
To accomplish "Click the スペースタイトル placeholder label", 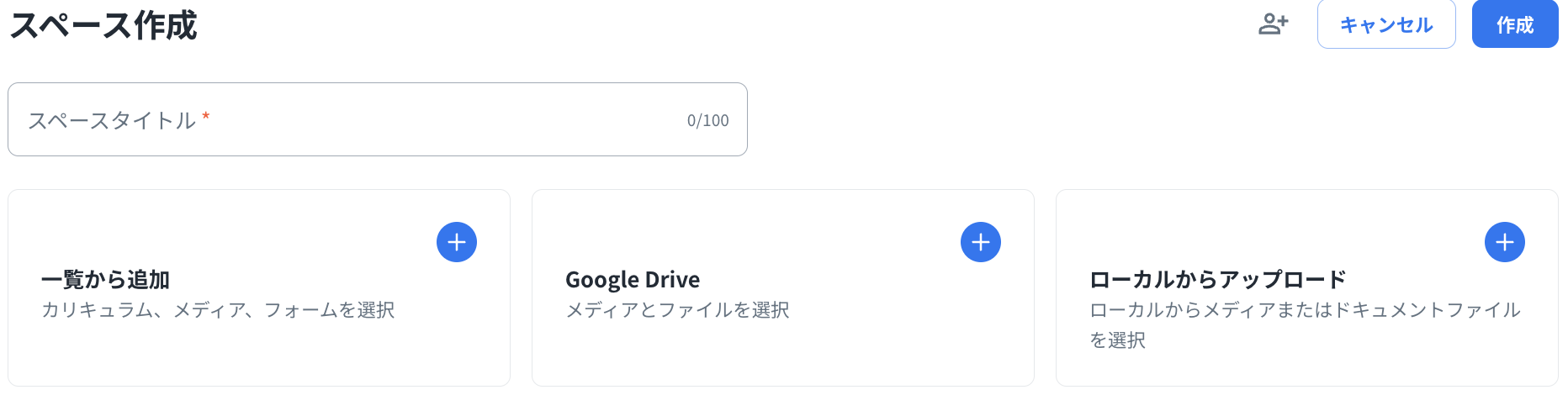I will [112, 121].
